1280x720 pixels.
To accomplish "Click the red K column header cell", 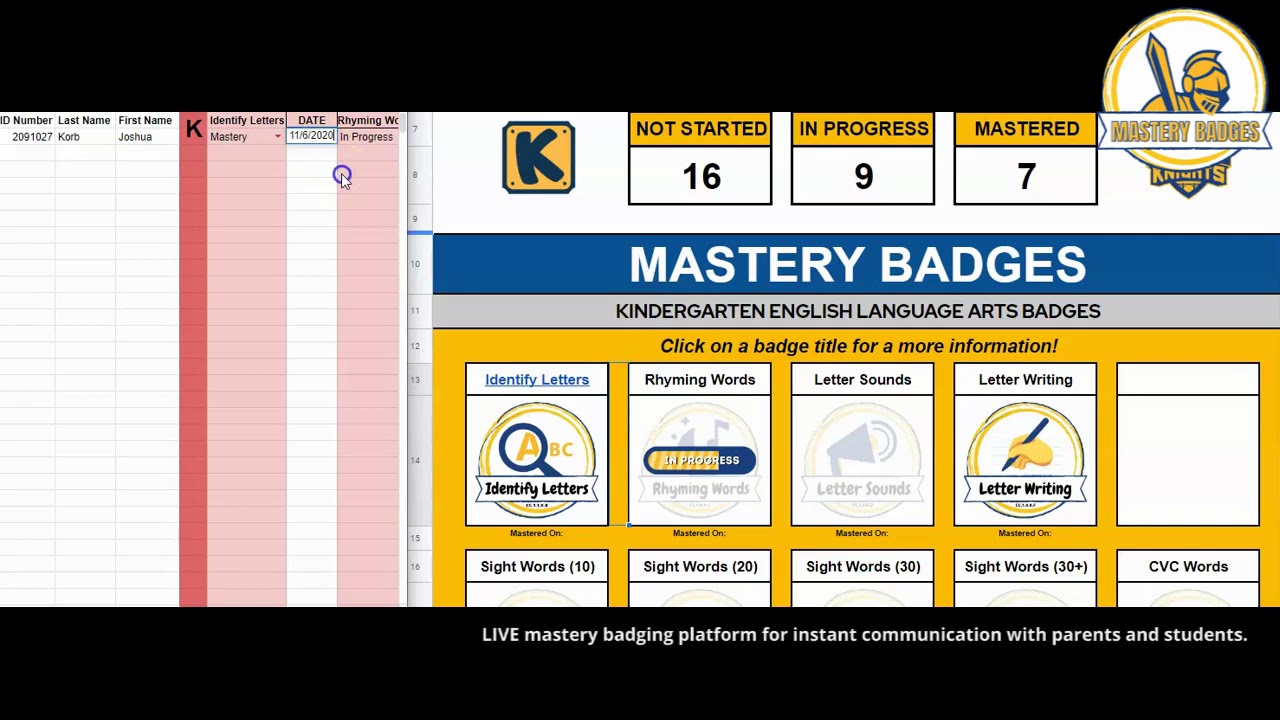I will (194, 129).
